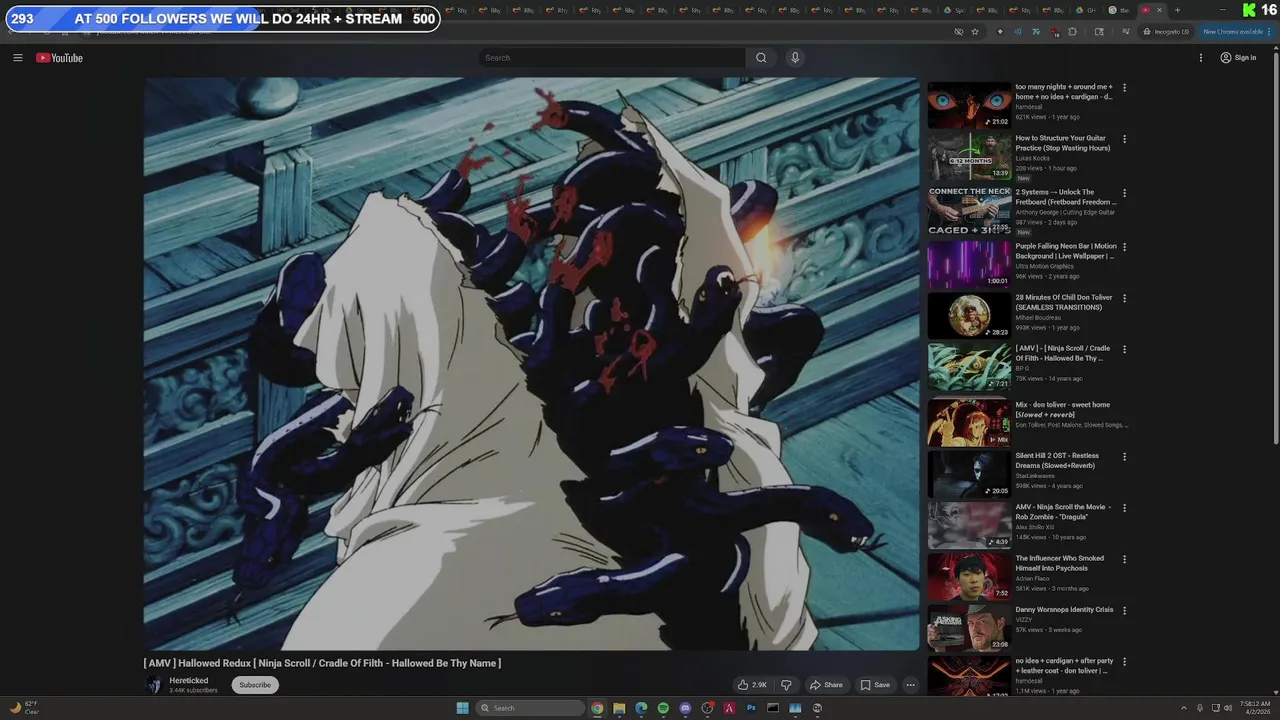Open more actions ellipsis below video
This screenshot has width=1280, height=720.
tap(910, 685)
